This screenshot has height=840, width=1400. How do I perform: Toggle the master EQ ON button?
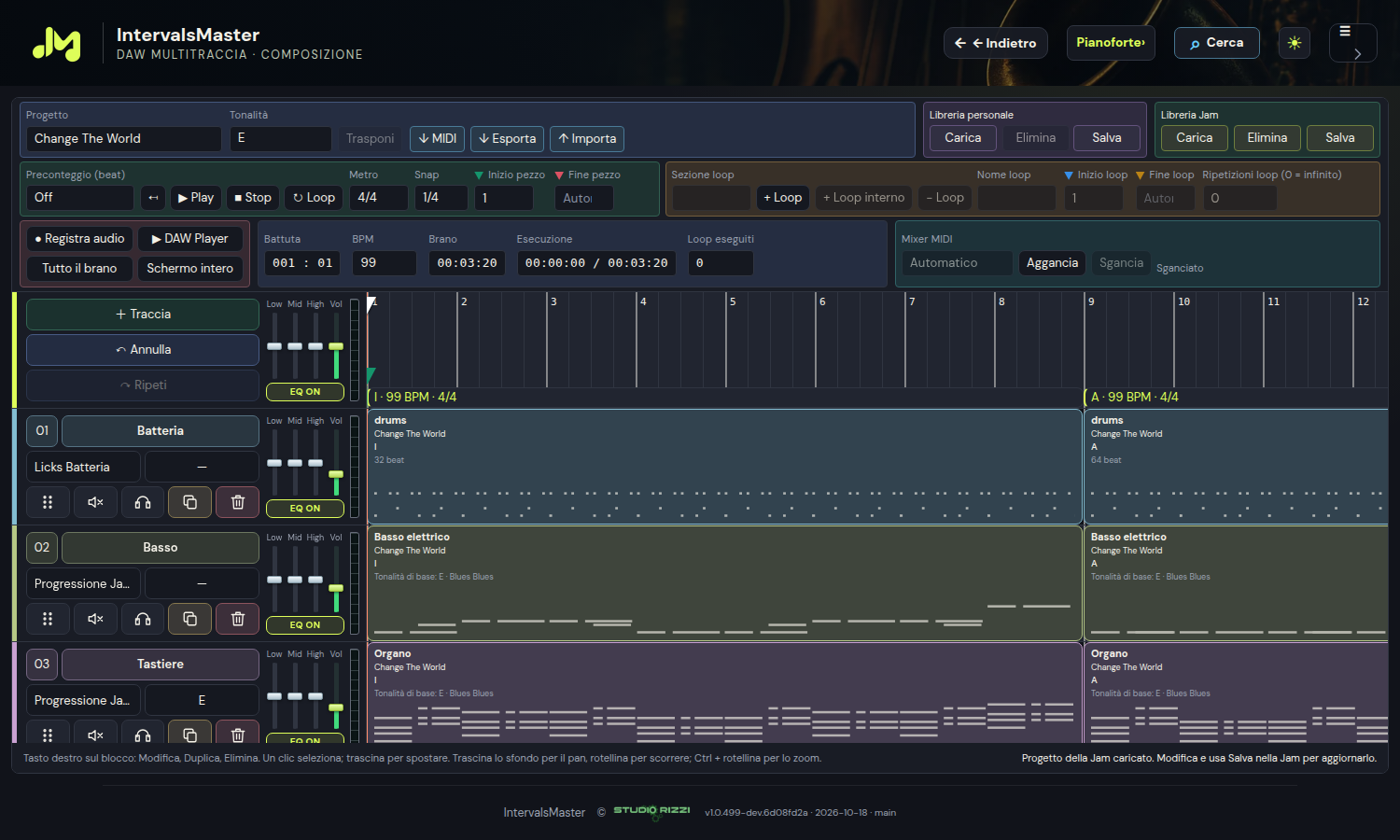tap(305, 392)
